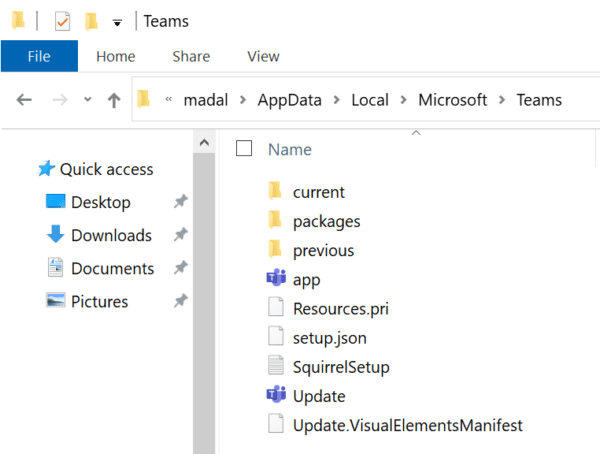Tick the select-all checkbox beside Name
This screenshot has height=454, width=600.
pyautogui.click(x=244, y=148)
